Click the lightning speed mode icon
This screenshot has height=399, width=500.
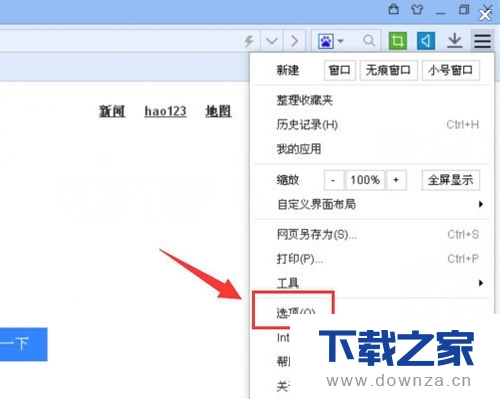249,41
